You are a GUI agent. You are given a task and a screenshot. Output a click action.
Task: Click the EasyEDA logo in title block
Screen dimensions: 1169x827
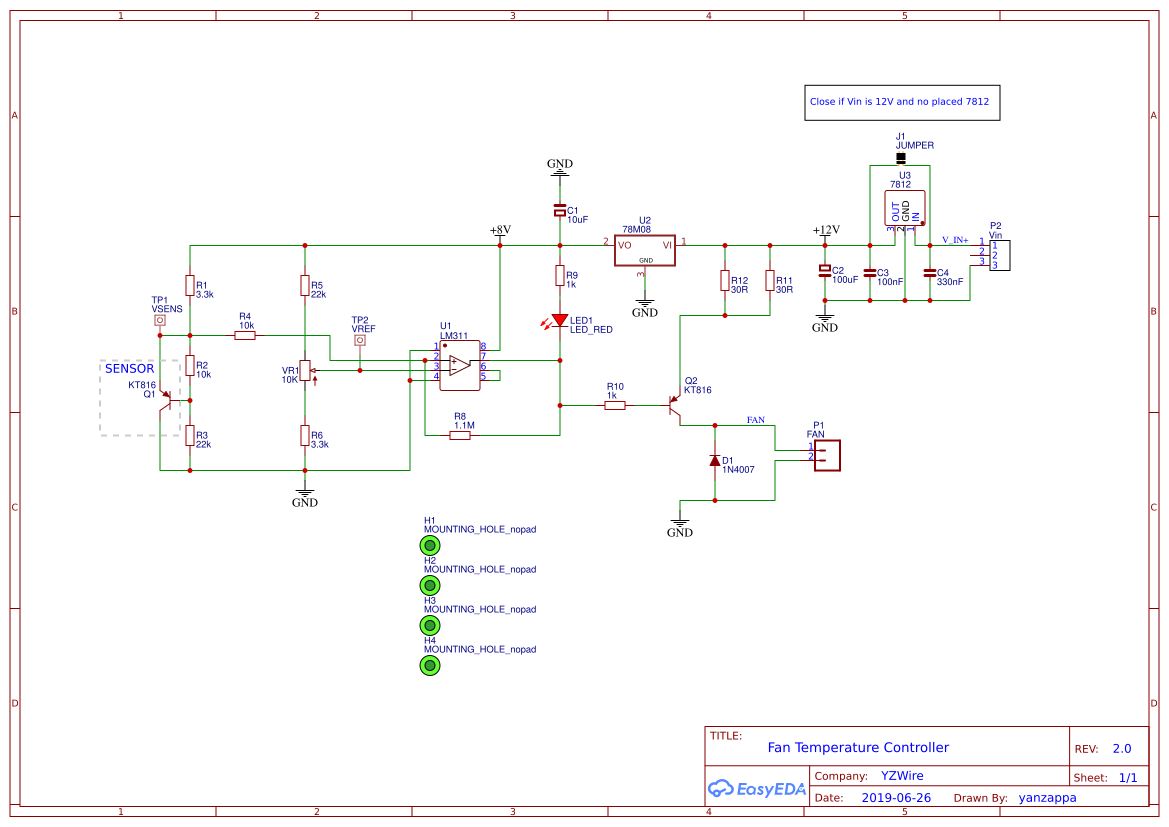coord(755,789)
